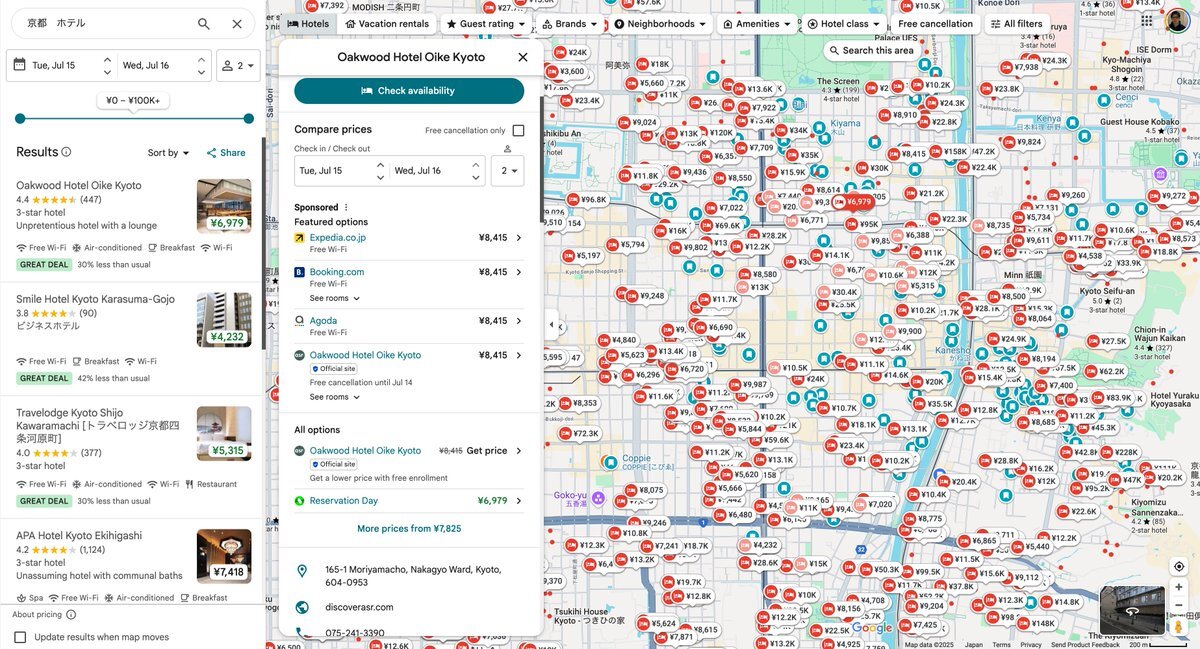1200x649 pixels.
Task: Expand the Hotel class filter
Action: (x=844, y=24)
